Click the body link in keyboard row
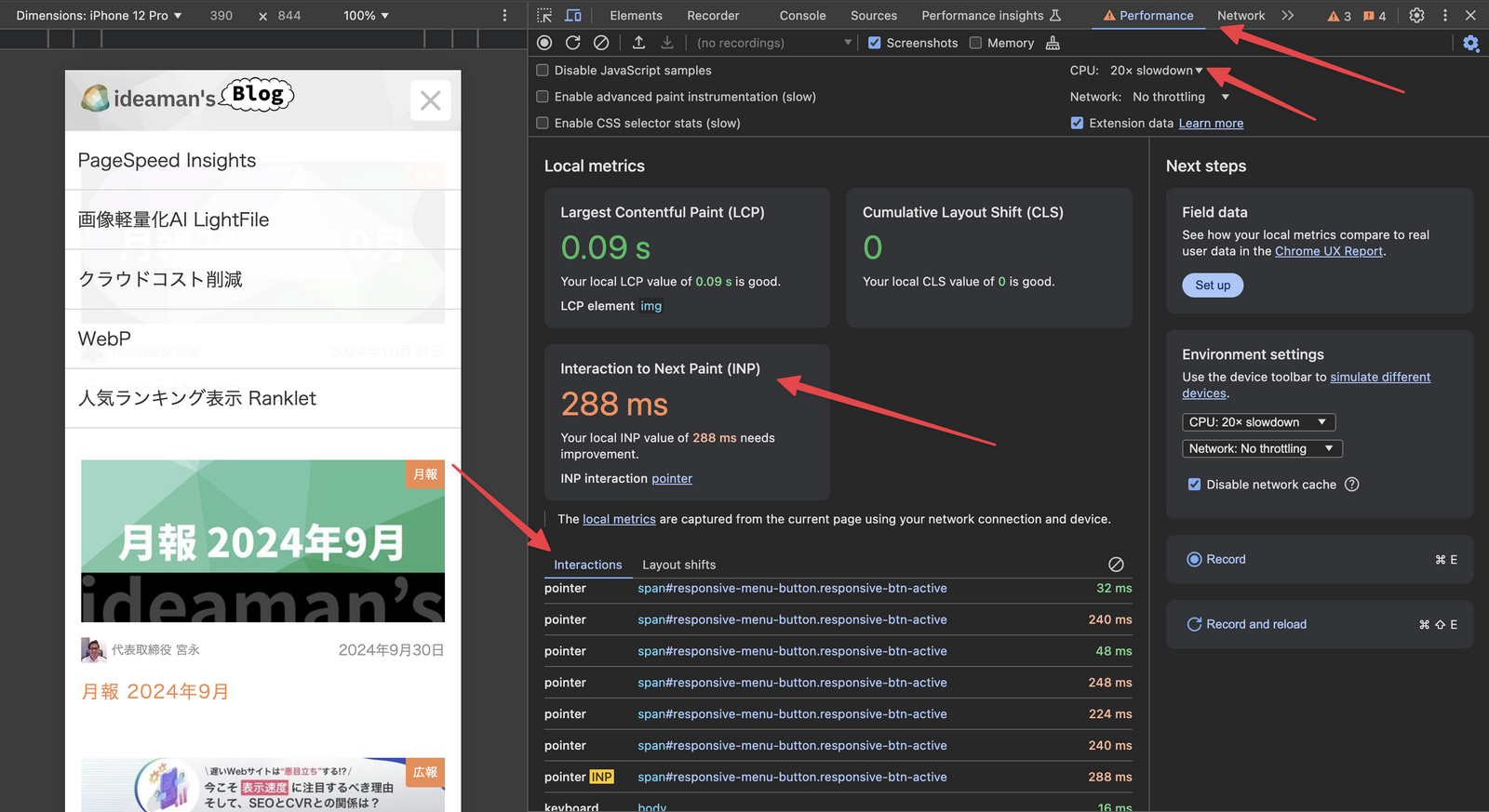 [x=651, y=807]
